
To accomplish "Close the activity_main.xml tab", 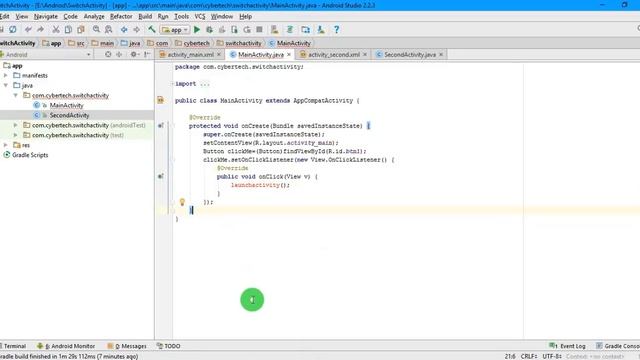I will tap(219, 54).
